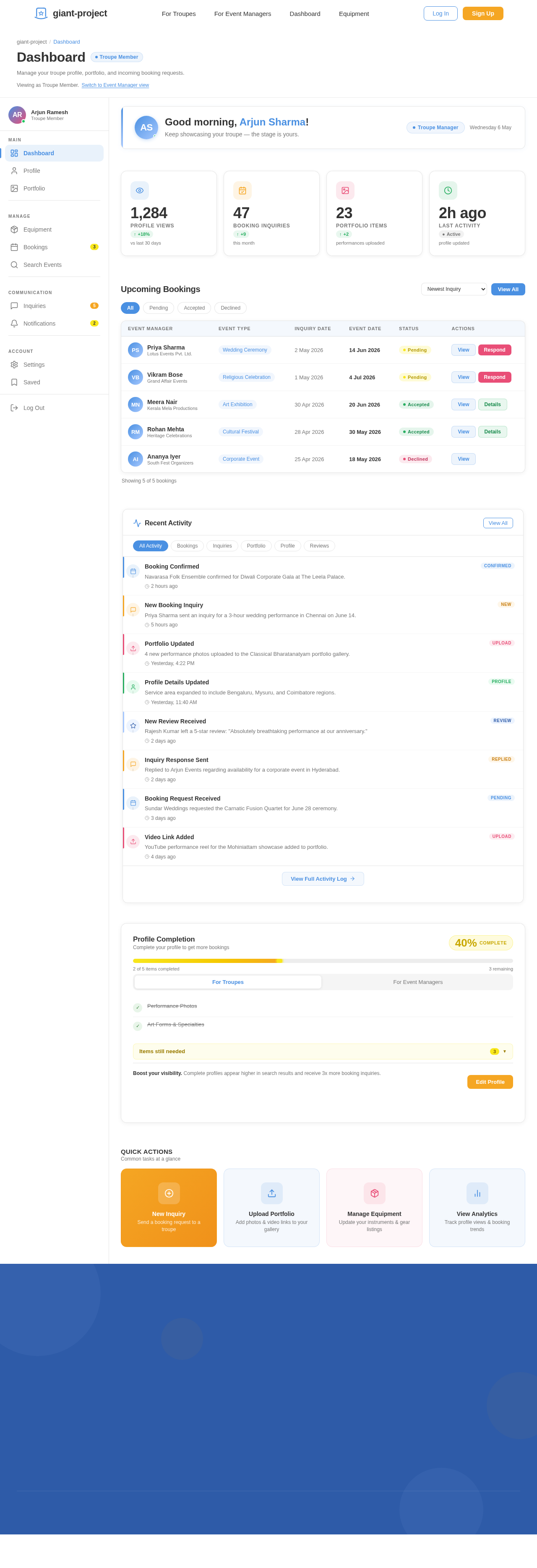This screenshot has width=537, height=1568.
Task: Open Dashboard in the sidebar
Action: click(54, 154)
